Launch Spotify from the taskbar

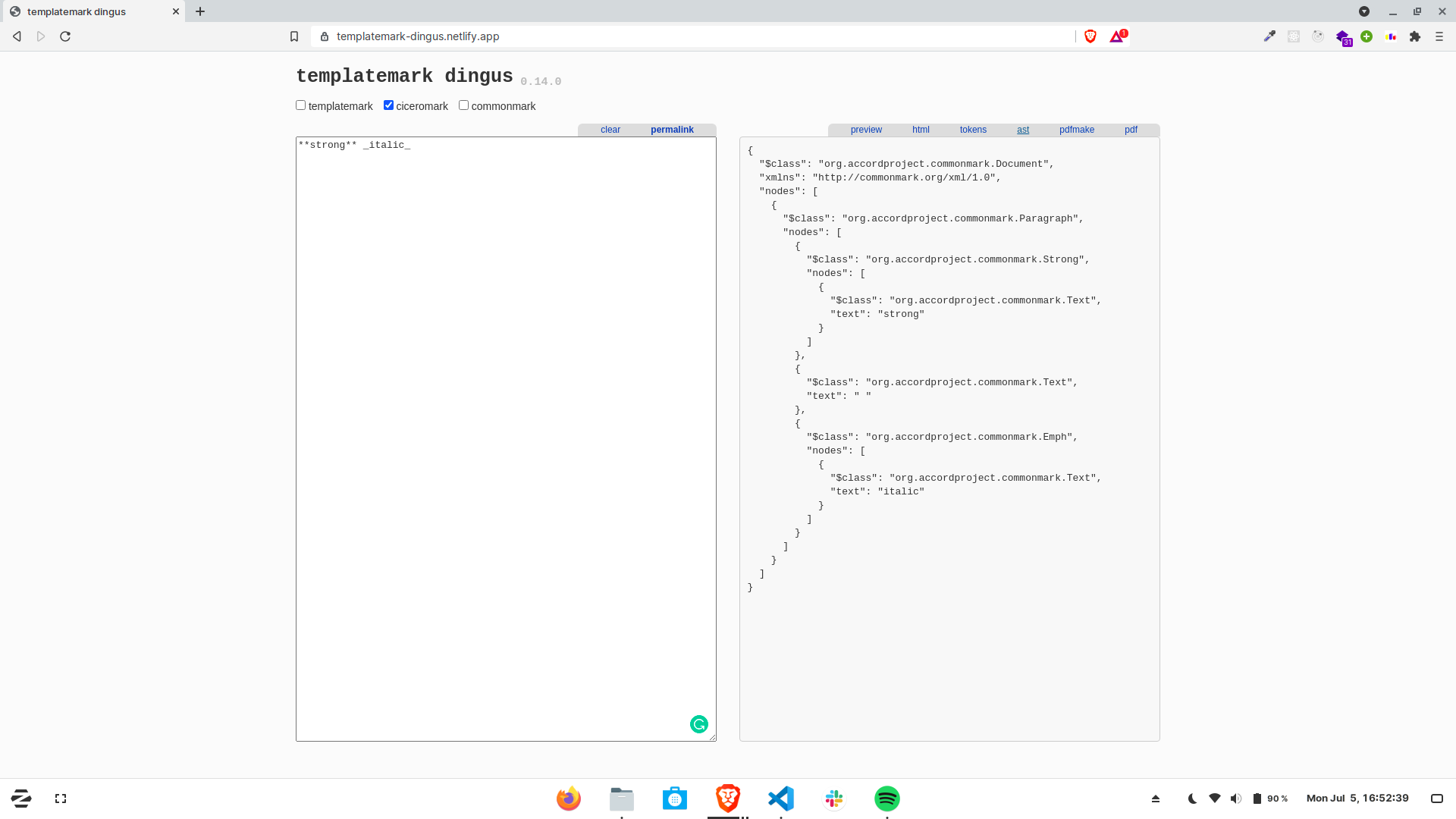pyautogui.click(x=886, y=799)
